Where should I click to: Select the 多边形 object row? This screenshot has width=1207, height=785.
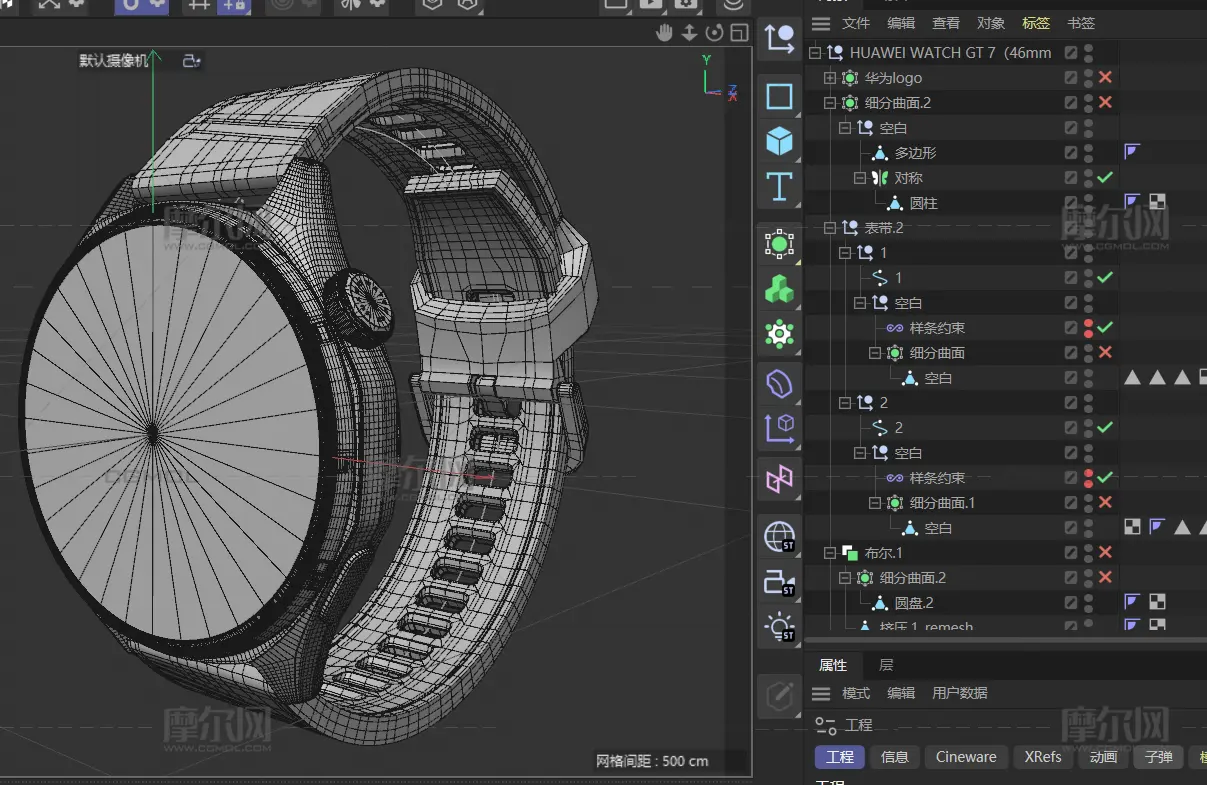tap(916, 152)
